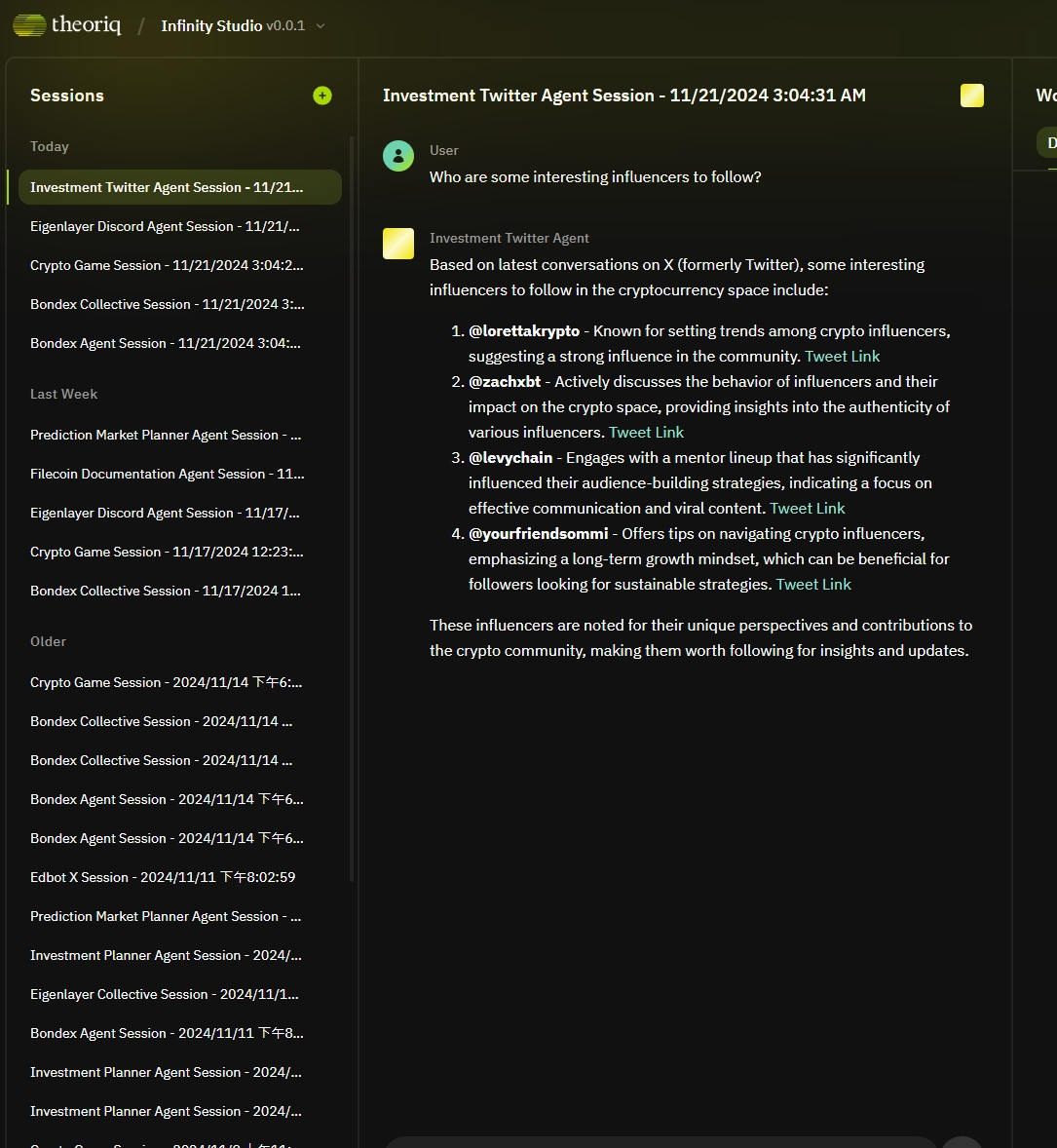Viewport: 1057px width, 1148px height.
Task: Click the user avatar icon
Action: pyautogui.click(x=398, y=156)
